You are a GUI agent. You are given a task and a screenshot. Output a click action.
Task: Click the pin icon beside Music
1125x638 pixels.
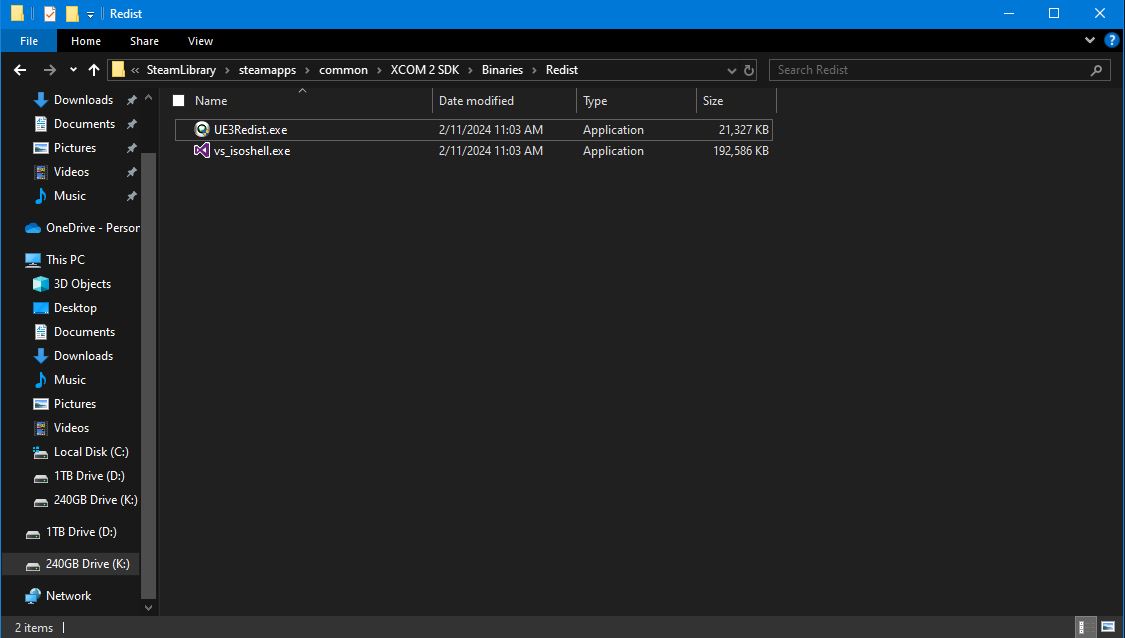(132, 196)
